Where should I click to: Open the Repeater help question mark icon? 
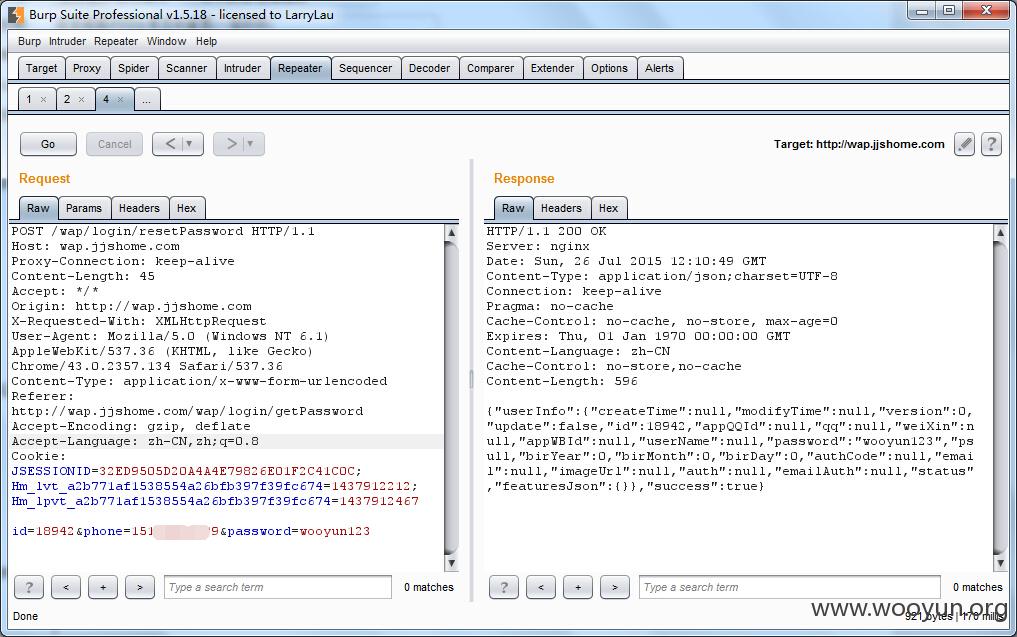[x=991, y=144]
